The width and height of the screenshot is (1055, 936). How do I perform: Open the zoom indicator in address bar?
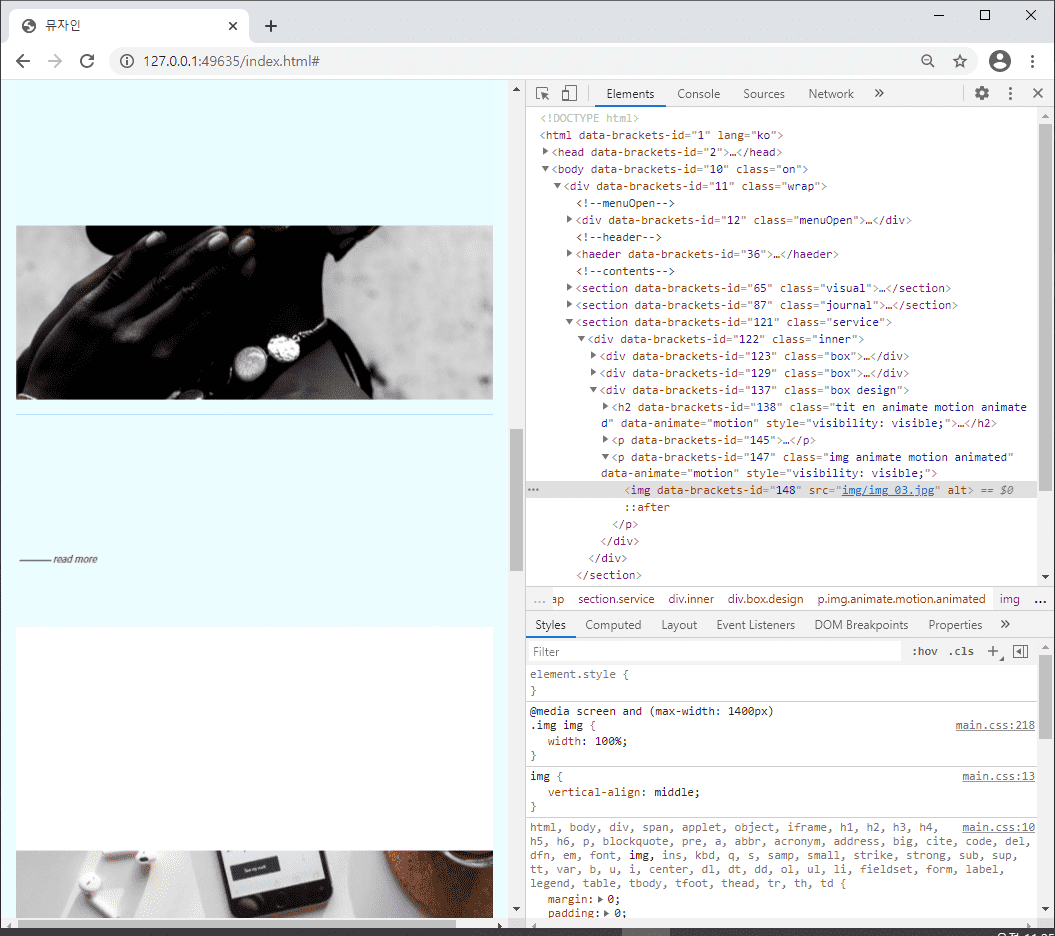[x=928, y=61]
